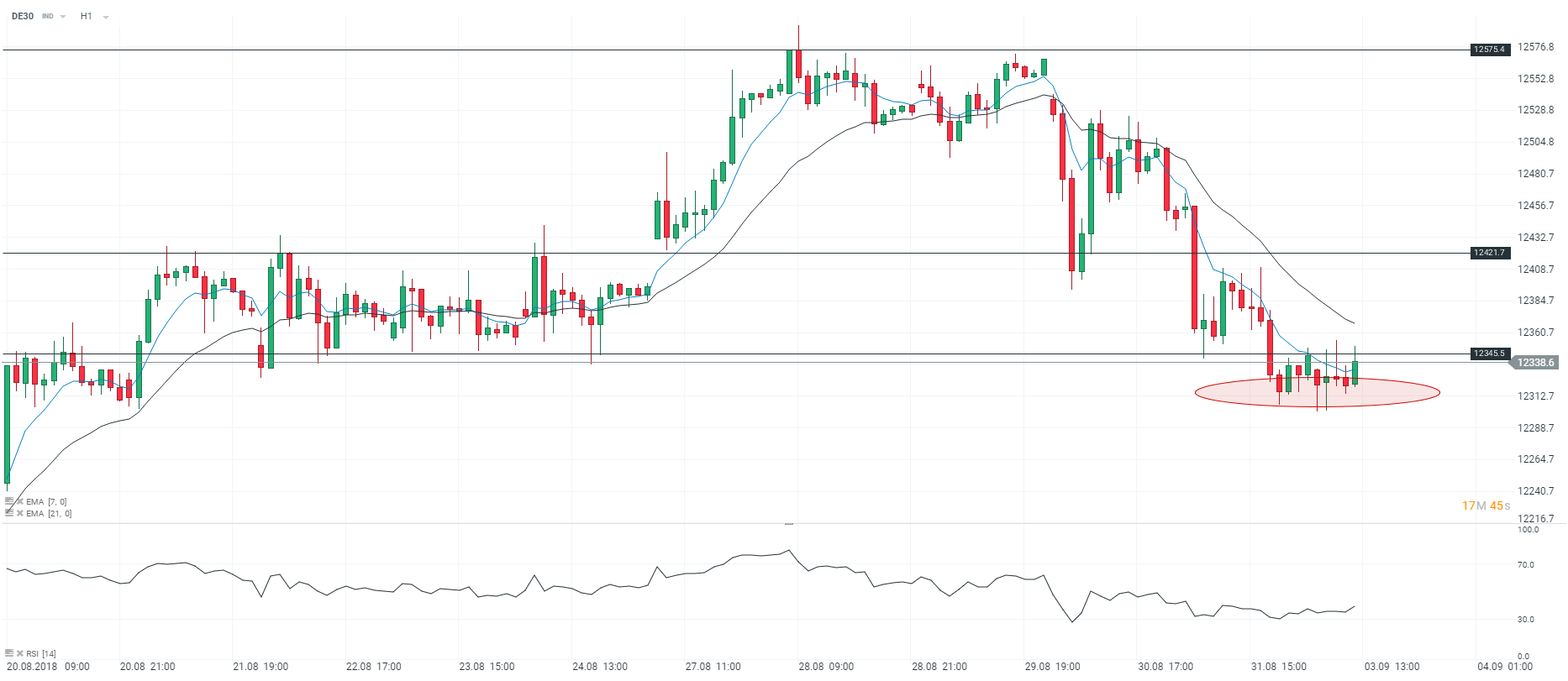Select the 12345.5 horizontal line price tag

coord(1489,354)
